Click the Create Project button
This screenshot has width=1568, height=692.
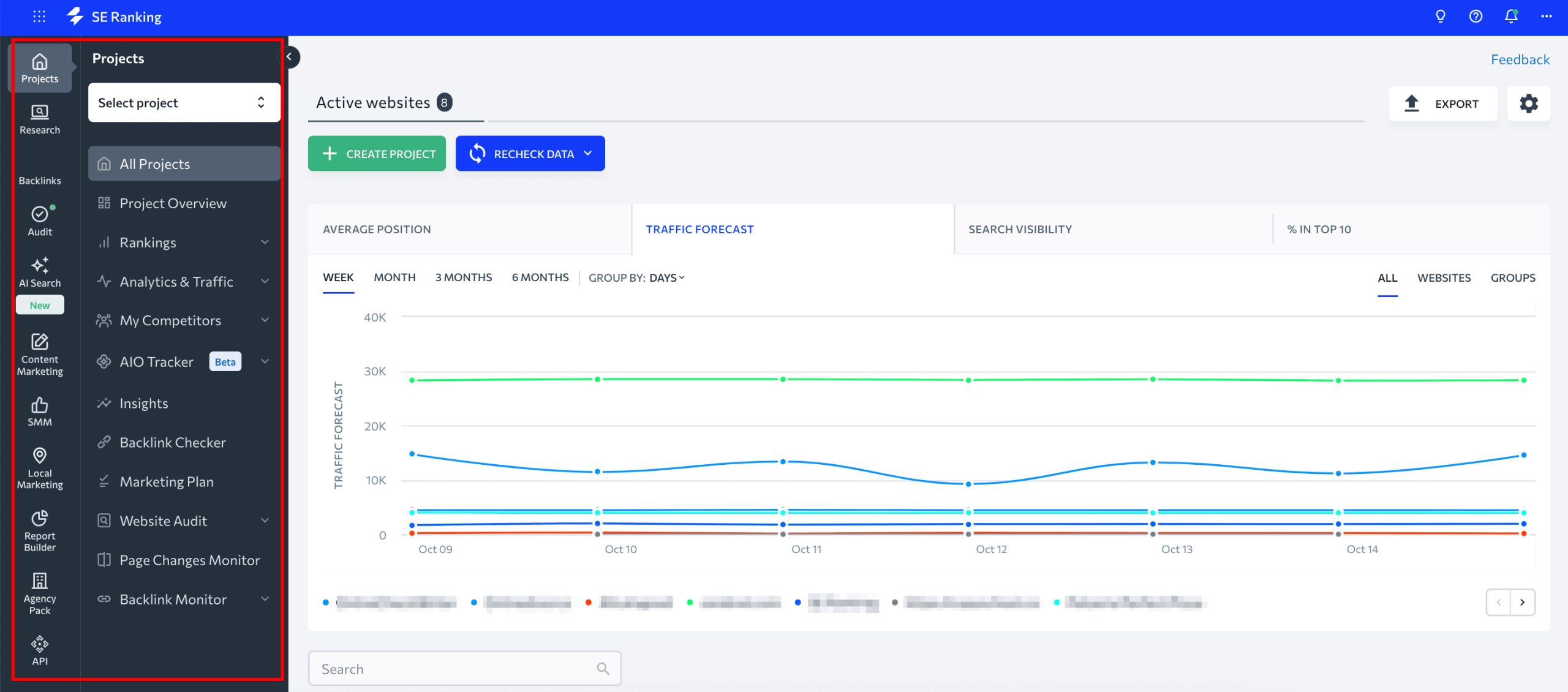click(377, 153)
